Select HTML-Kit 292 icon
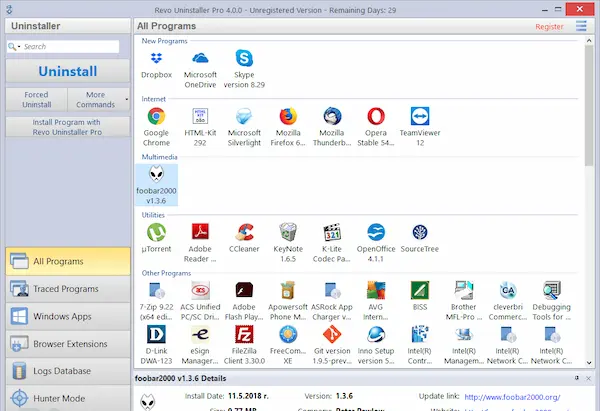This screenshot has width=600, height=411. (x=200, y=116)
